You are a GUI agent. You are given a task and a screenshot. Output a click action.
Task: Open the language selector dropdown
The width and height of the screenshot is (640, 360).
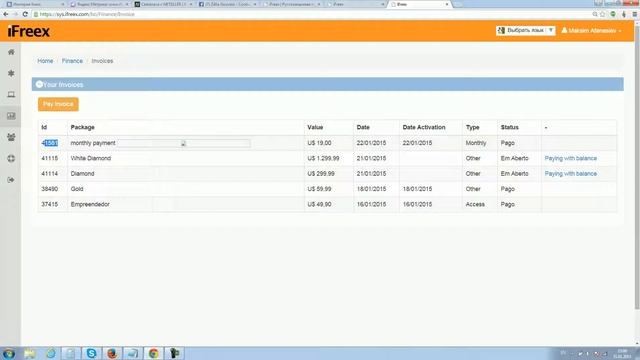pos(526,30)
